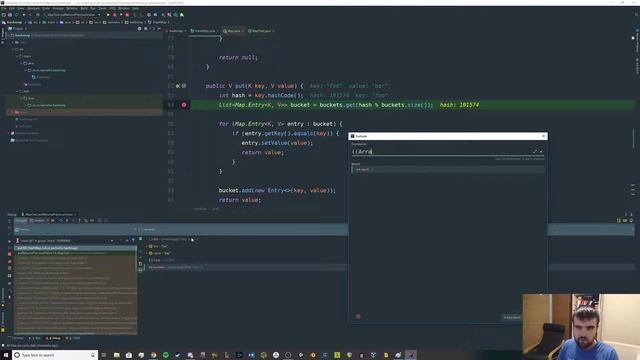Viewport: 640px width, 360px height.
Task: Toggle the breakpoint on line 84
Action: coord(184,105)
